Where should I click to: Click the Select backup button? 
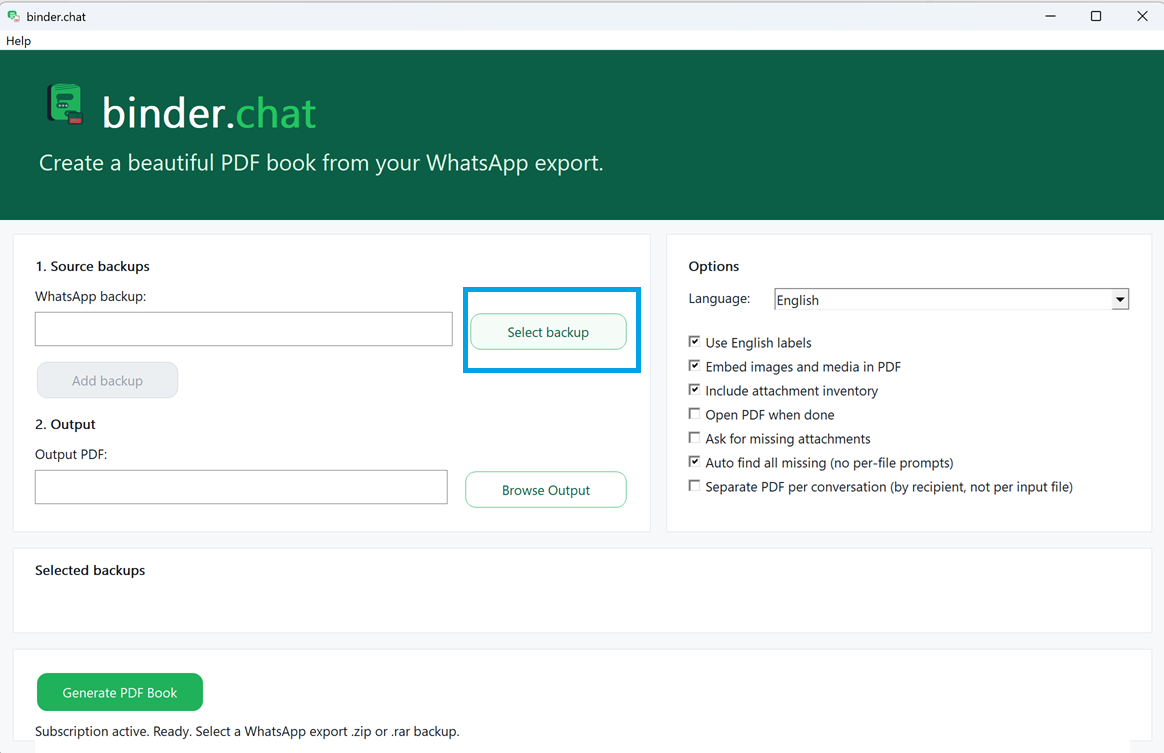[x=548, y=332]
